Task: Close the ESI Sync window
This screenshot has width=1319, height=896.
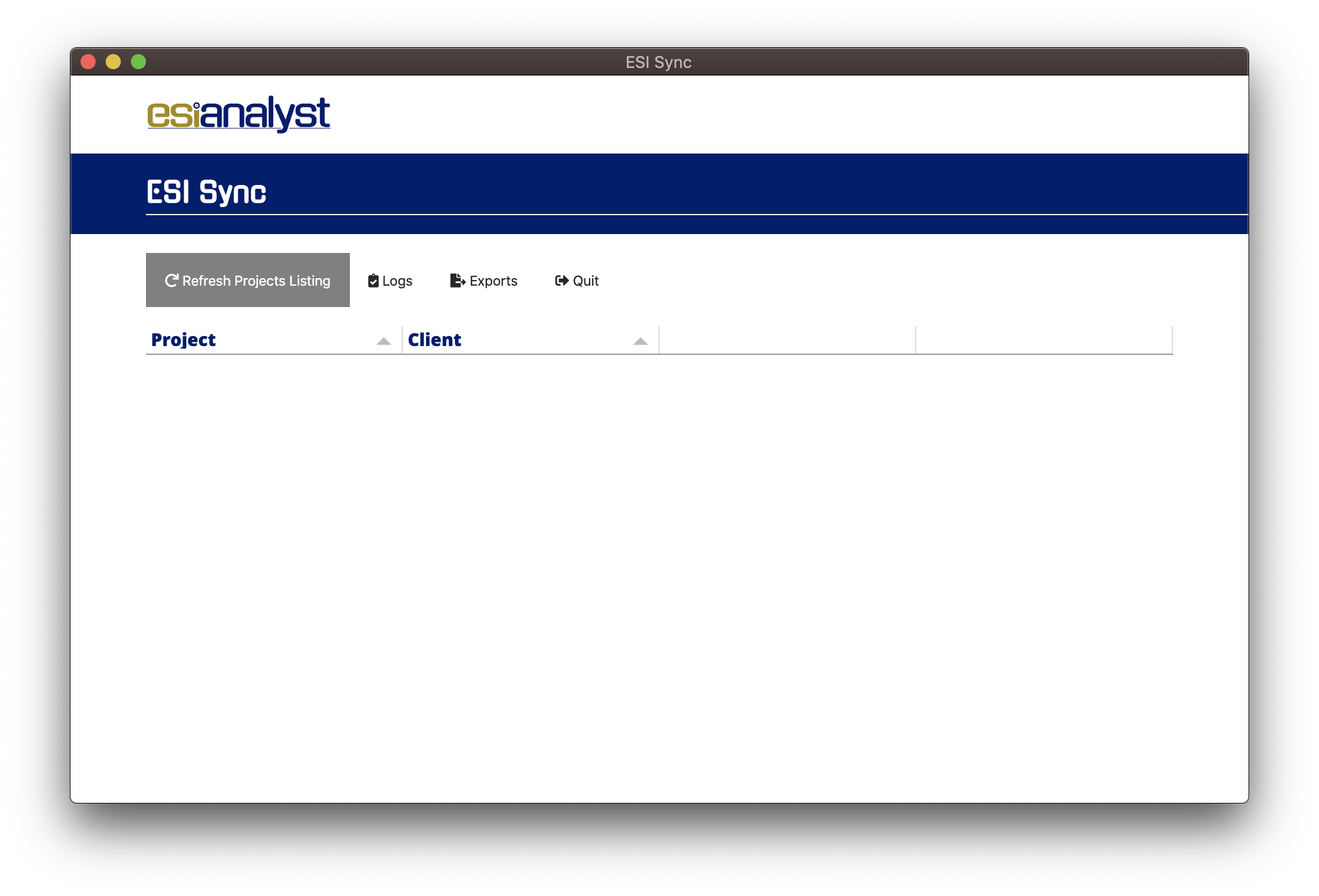Action: [88, 62]
